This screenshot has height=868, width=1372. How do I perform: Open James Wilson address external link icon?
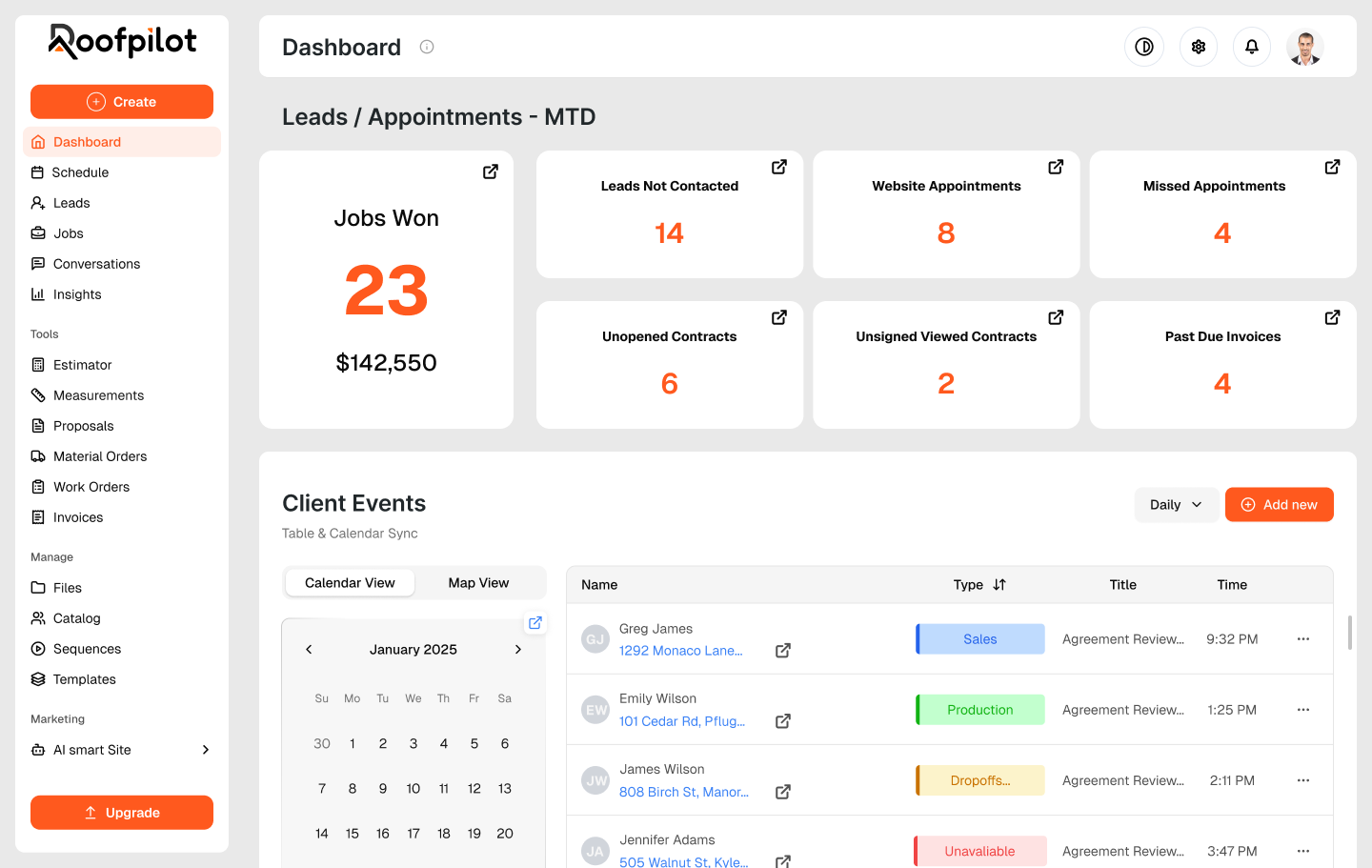pyautogui.click(x=783, y=792)
